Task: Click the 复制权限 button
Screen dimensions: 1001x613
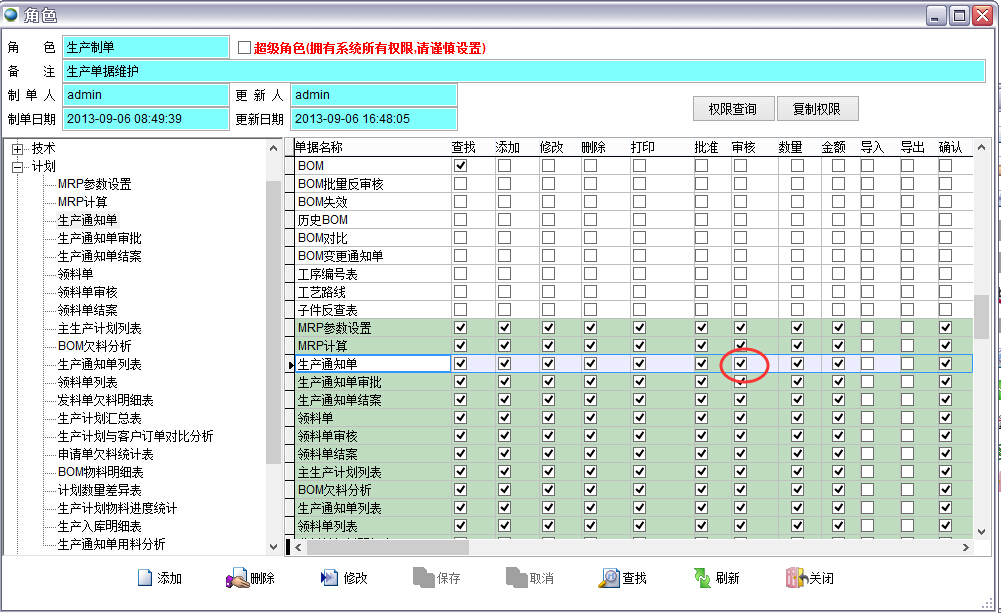Action: [816, 109]
